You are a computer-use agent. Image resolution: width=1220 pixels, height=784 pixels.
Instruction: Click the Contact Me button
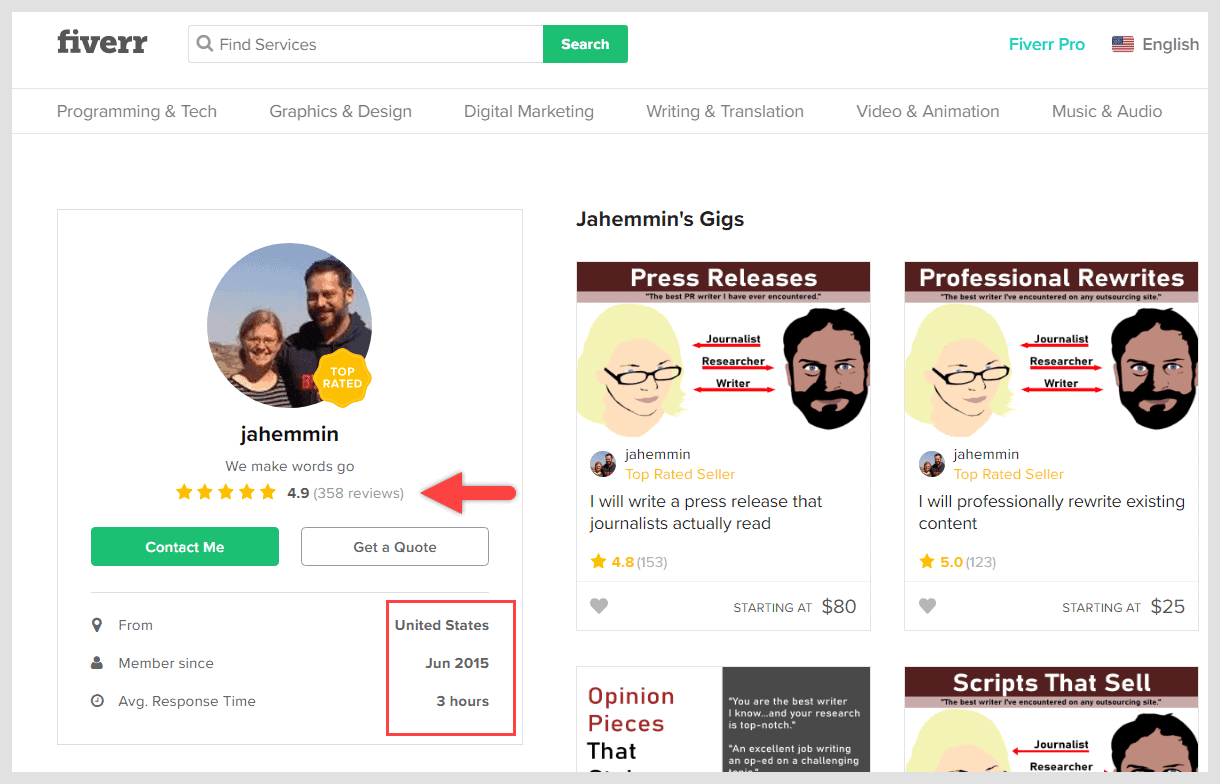click(185, 547)
